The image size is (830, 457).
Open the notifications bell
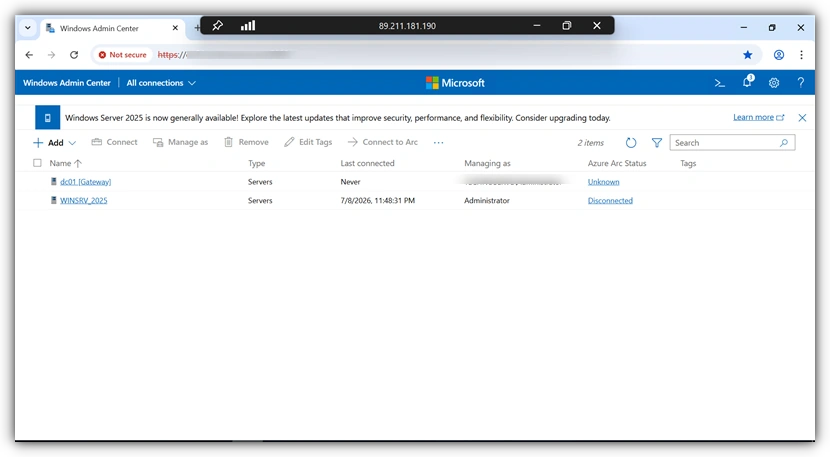[747, 82]
